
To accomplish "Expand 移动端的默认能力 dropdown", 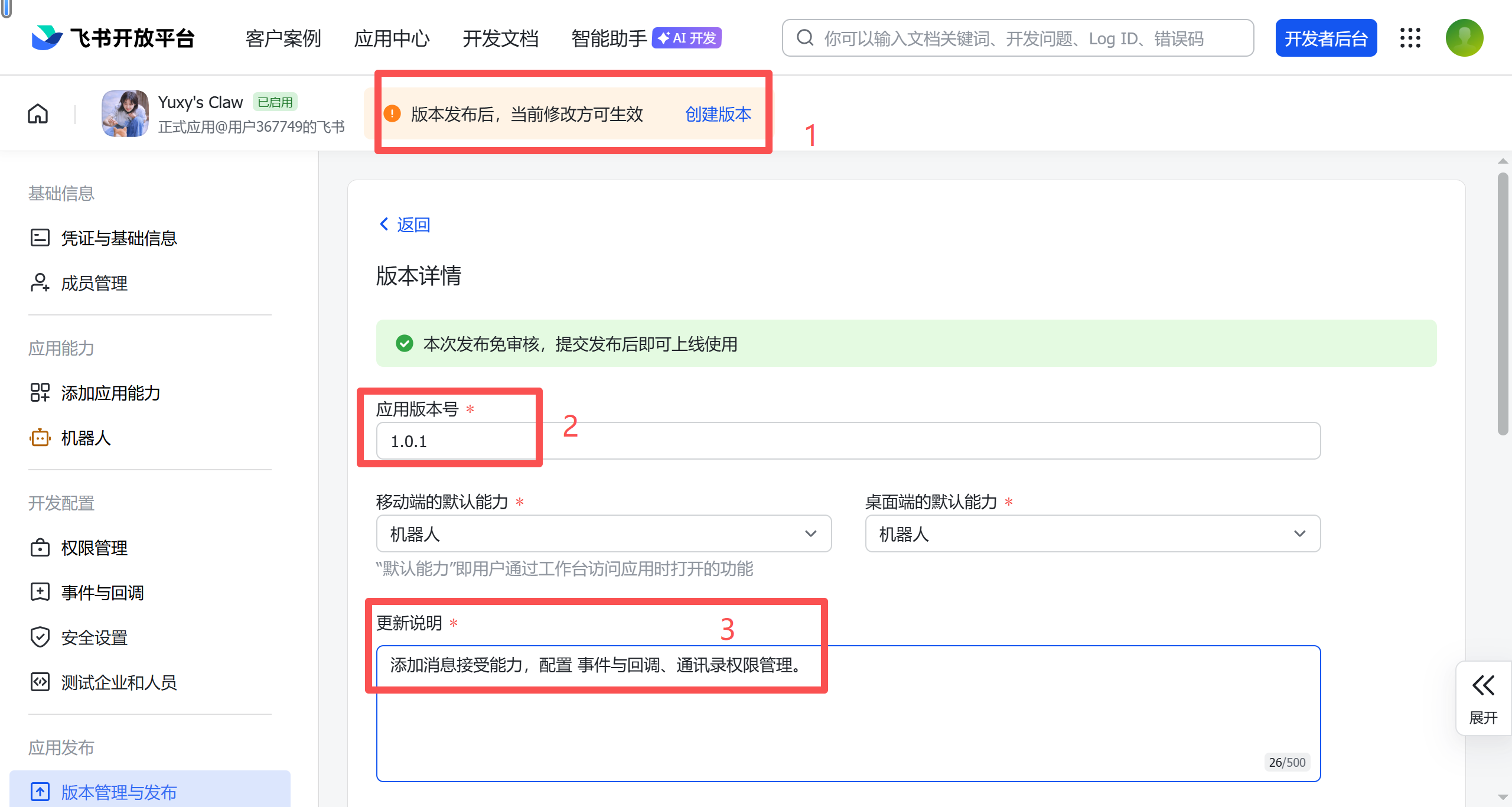I will click(603, 533).
